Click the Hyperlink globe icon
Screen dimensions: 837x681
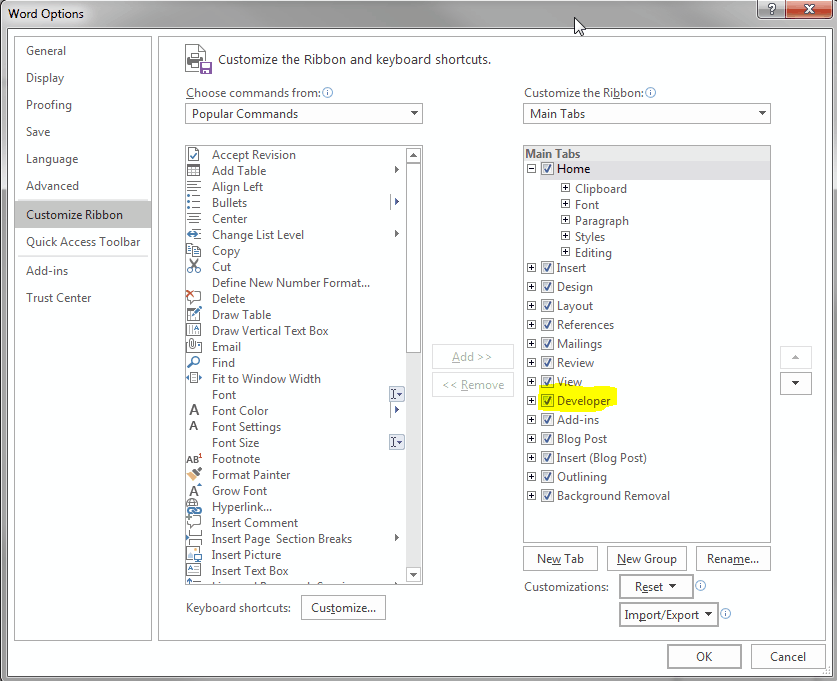click(193, 505)
